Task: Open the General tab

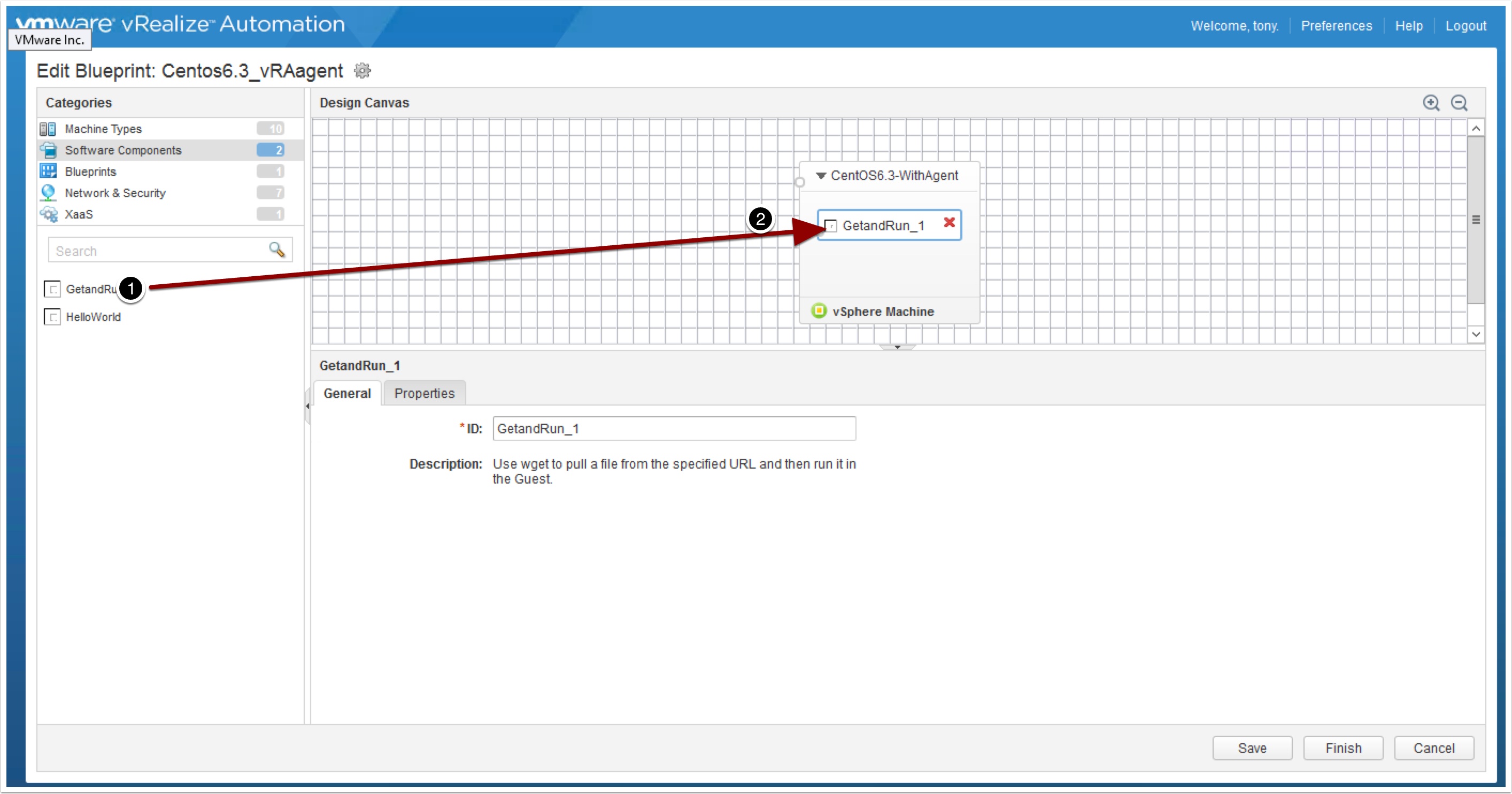Action: pos(347,393)
